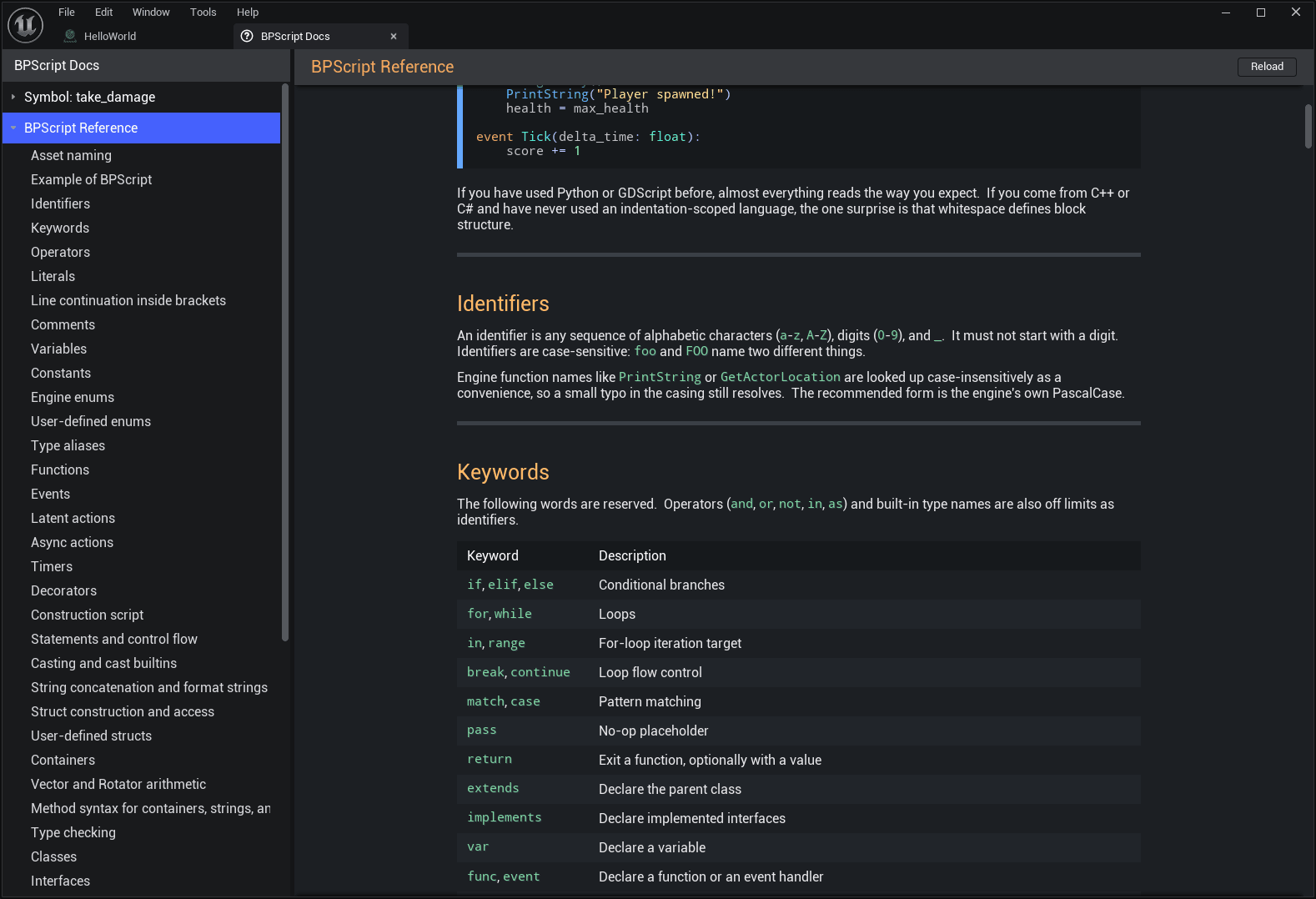This screenshot has height=899, width=1316.
Task: Open String concatenation and format strings topic
Action: coord(149,687)
